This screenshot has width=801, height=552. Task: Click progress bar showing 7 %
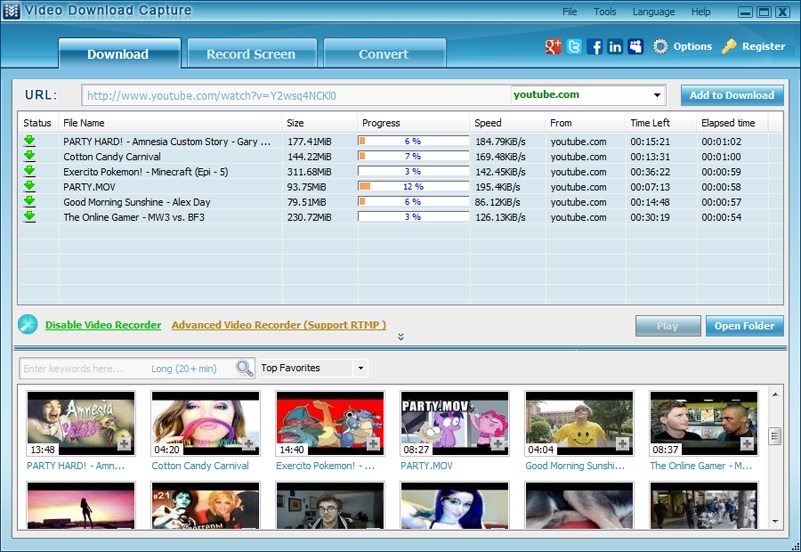click(413, 156)
